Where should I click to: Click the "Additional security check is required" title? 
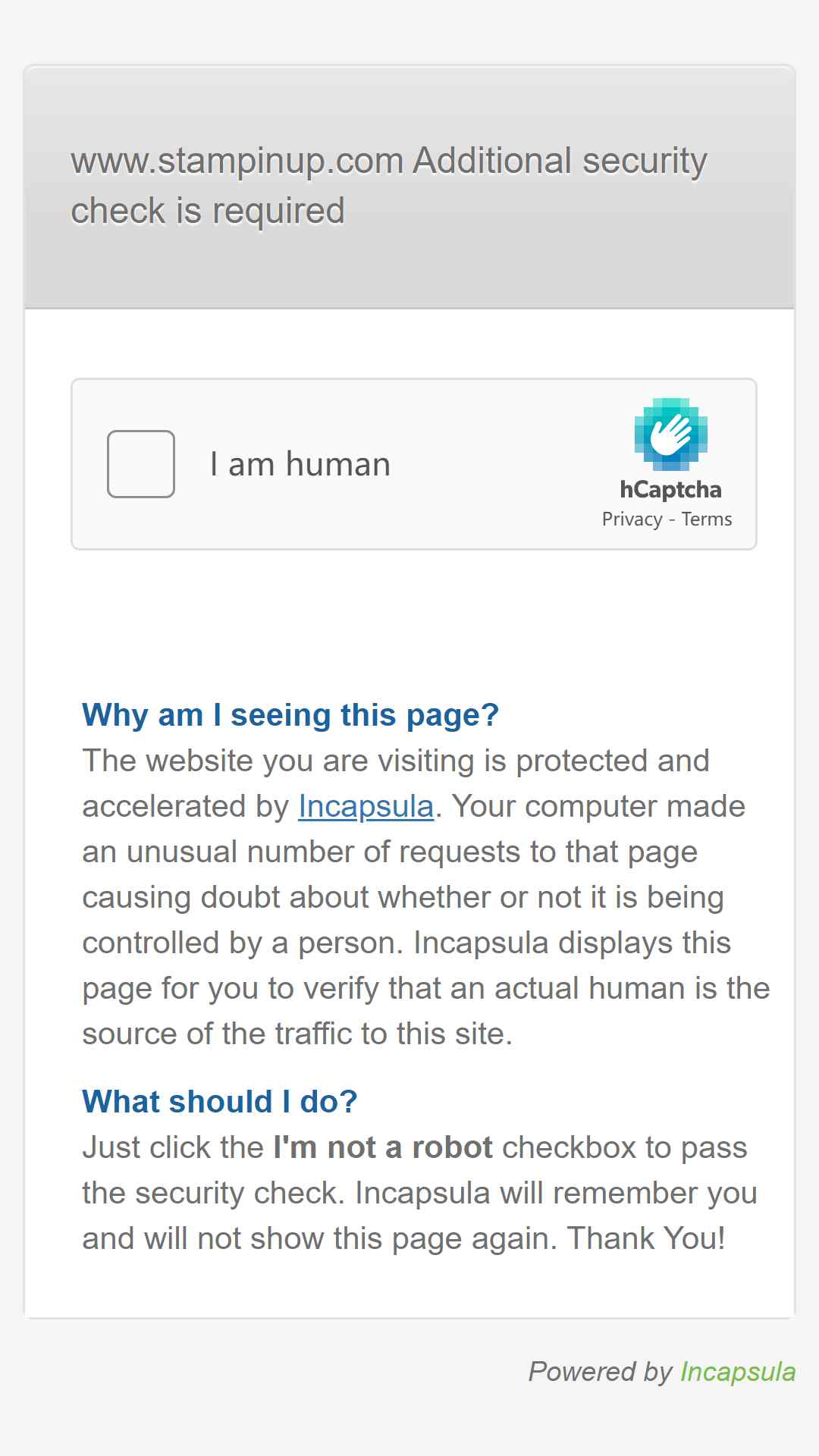click(x=389, y=186)
